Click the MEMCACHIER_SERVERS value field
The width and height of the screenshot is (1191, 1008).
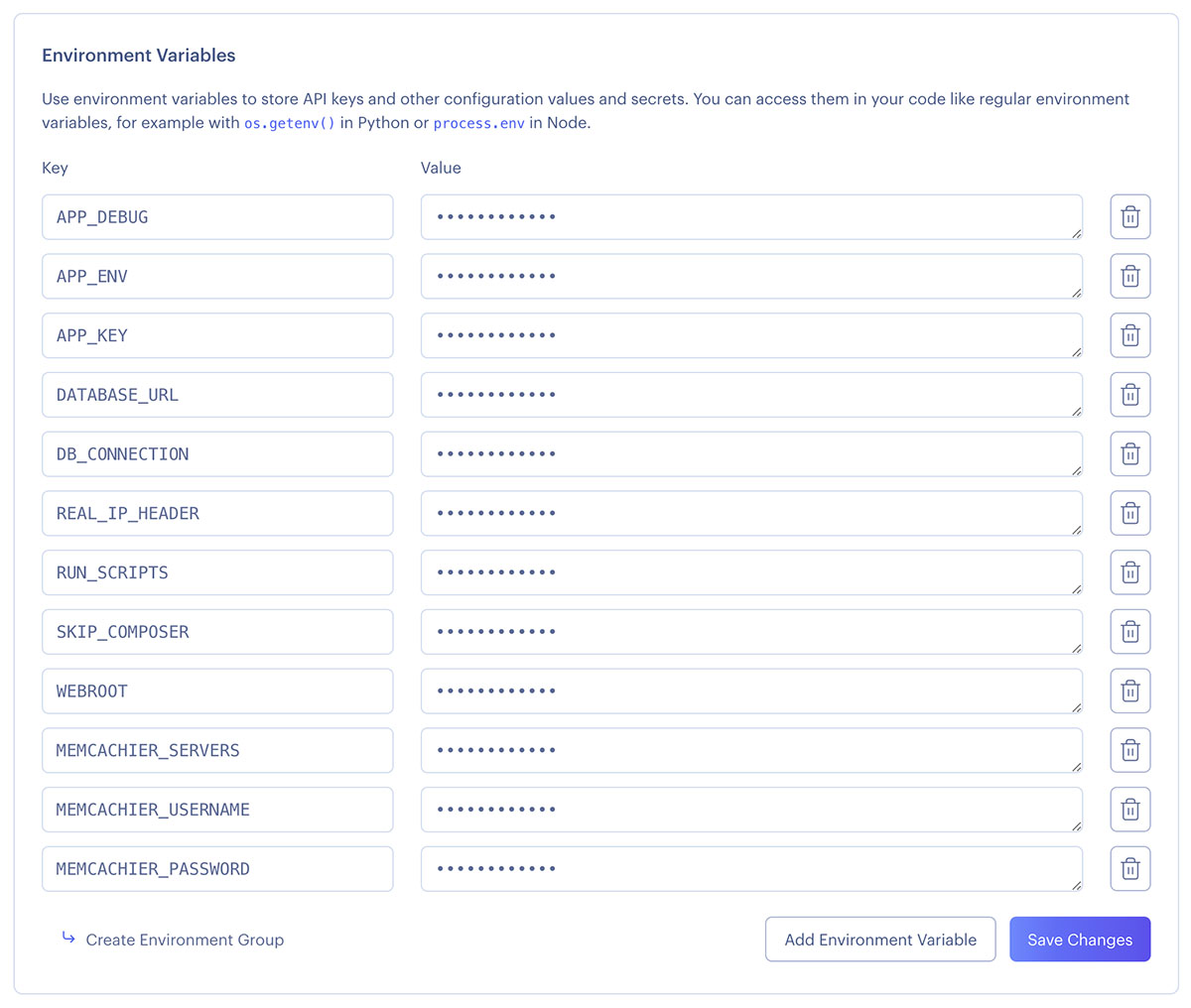click(751, 750)
